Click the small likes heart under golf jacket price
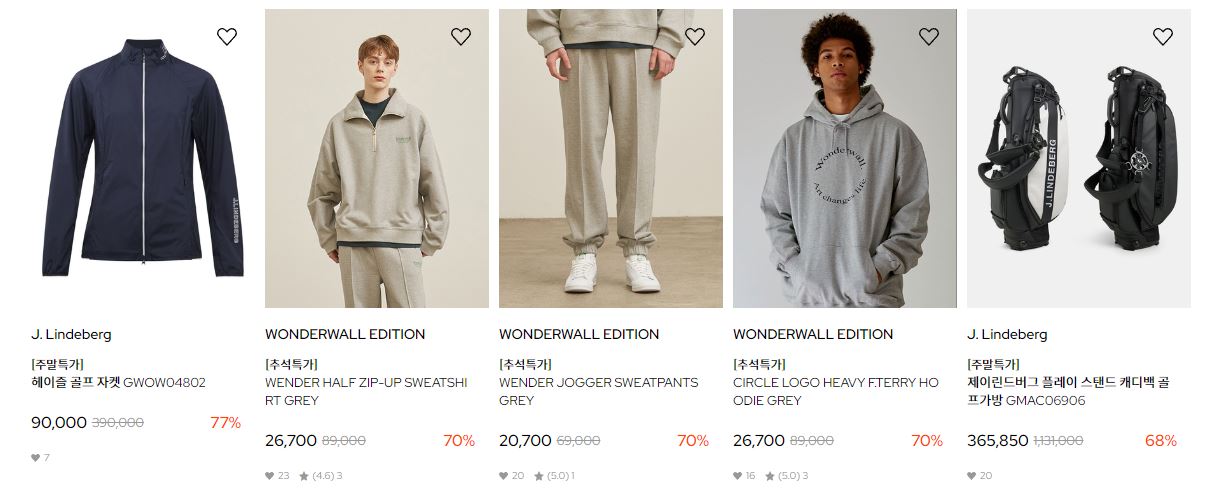 click(35, 458)
